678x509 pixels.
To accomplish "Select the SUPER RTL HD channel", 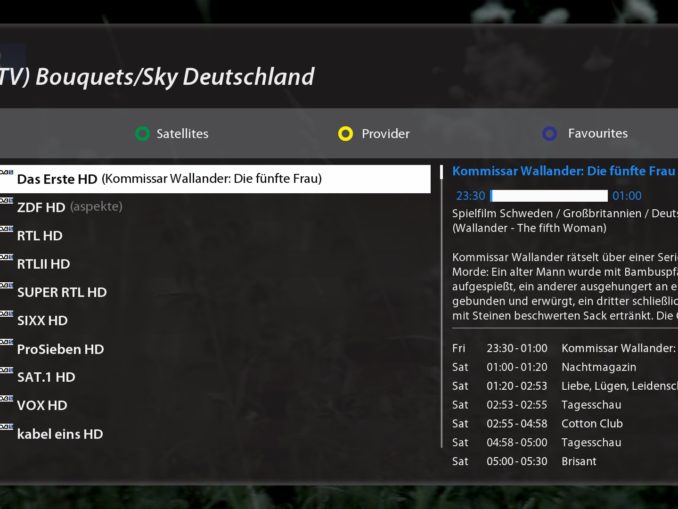I will coord(62,292).
